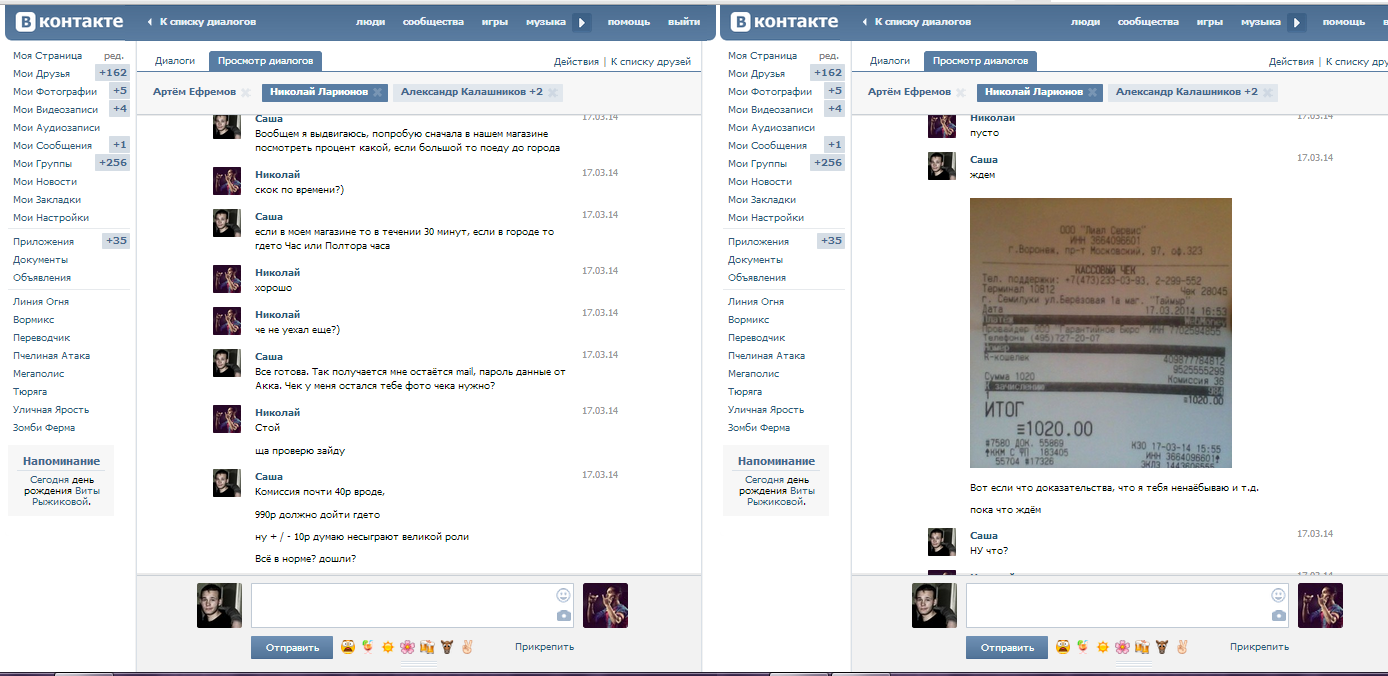
Task: Open Действия menu in right window
Action: pyautogui.click(x=1291, y=62)
